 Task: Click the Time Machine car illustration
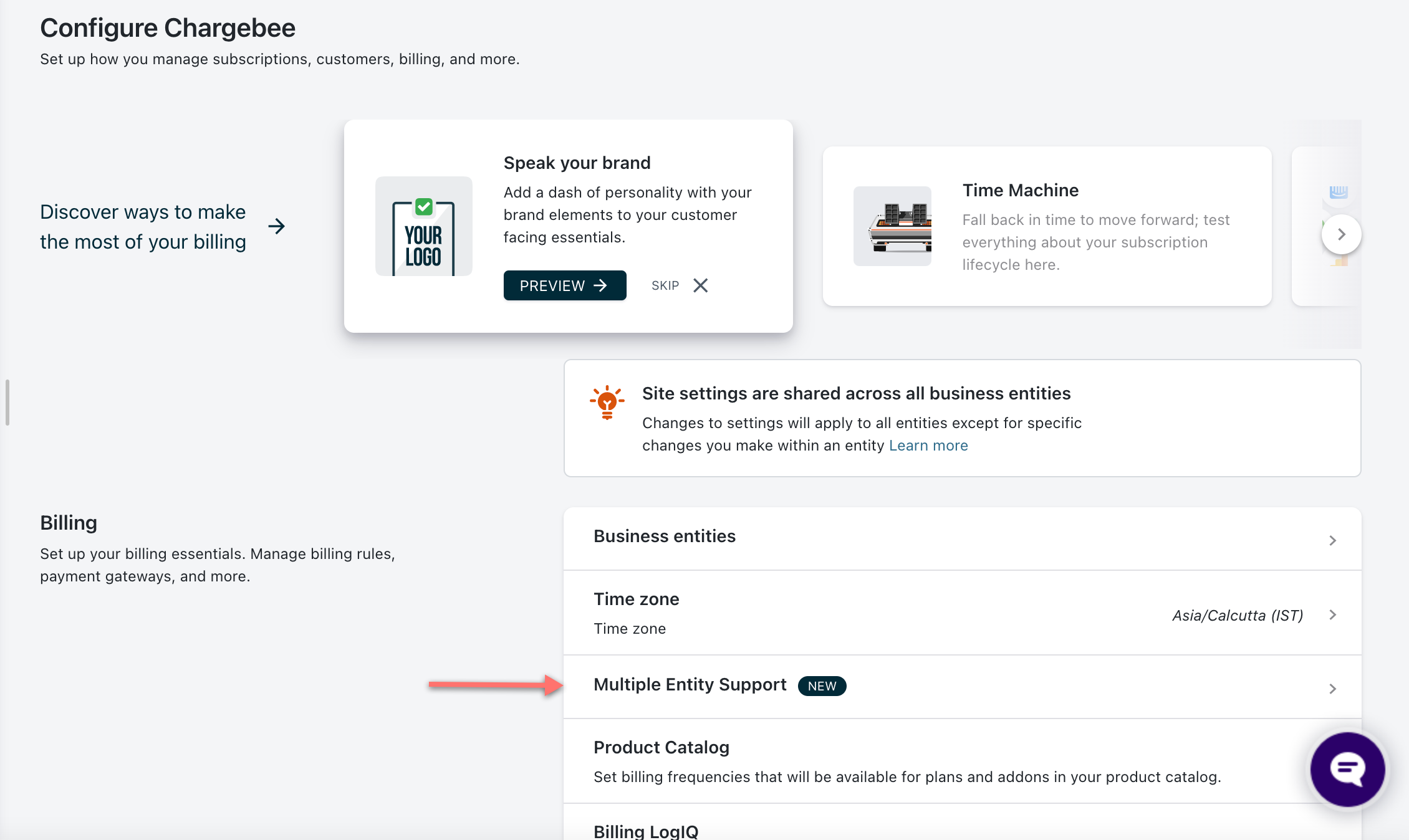point(892,226)
